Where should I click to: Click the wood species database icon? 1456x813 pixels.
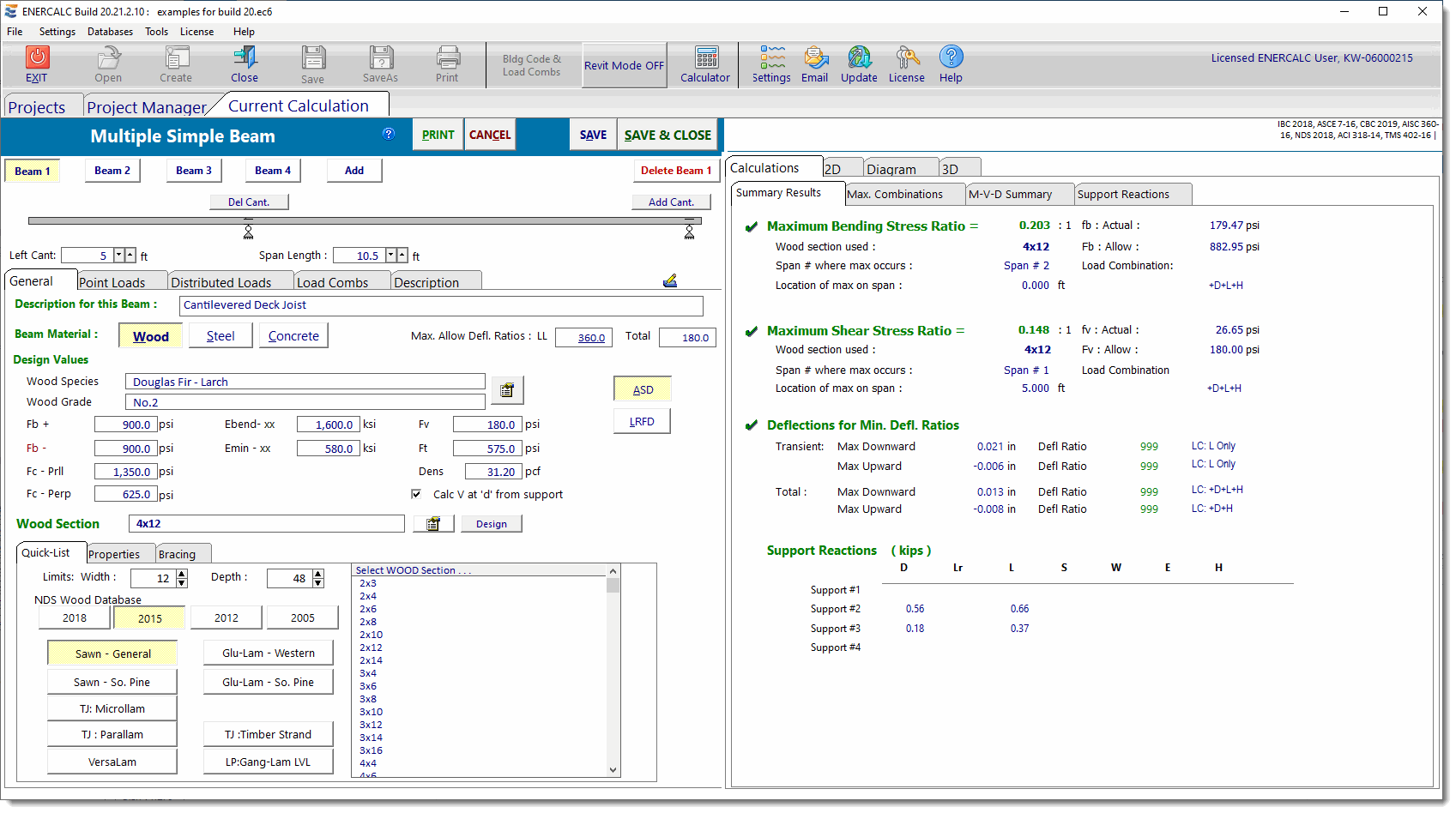pyautogui.click(x=507, y=390)
